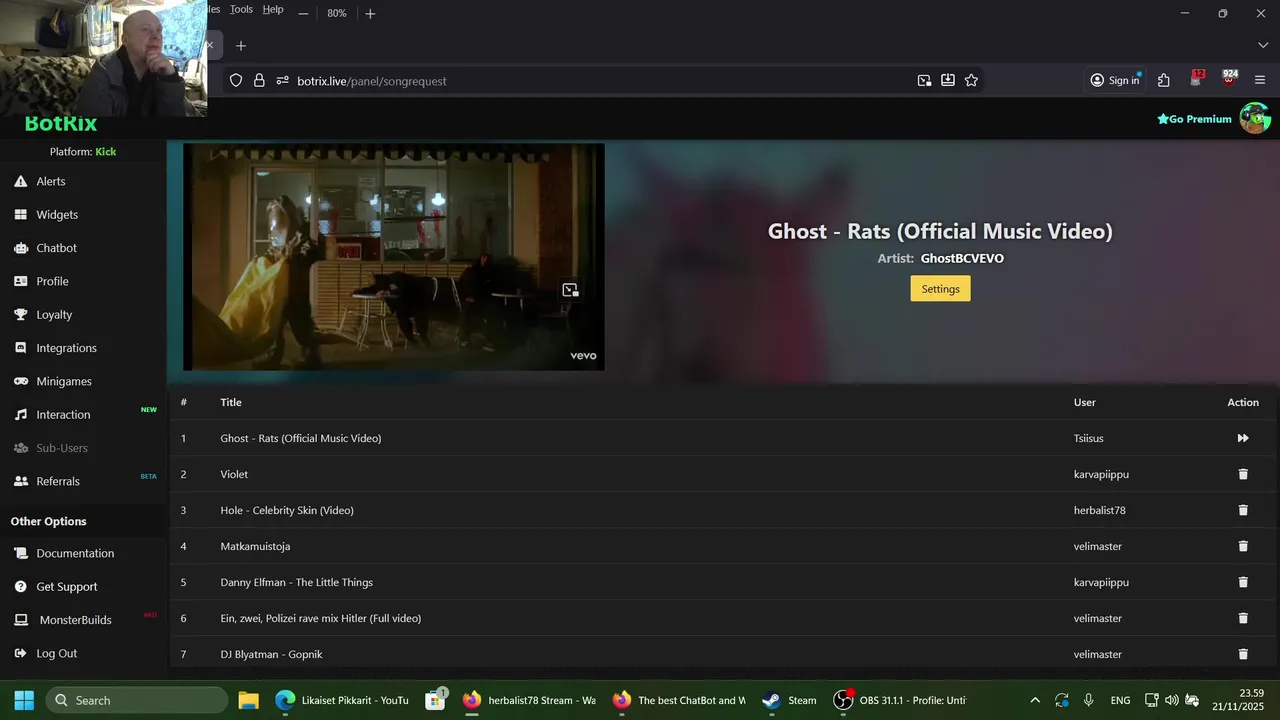The image size is (1280, 720).
Task: Zoom out with the minus button
Action: pos(303,13)
